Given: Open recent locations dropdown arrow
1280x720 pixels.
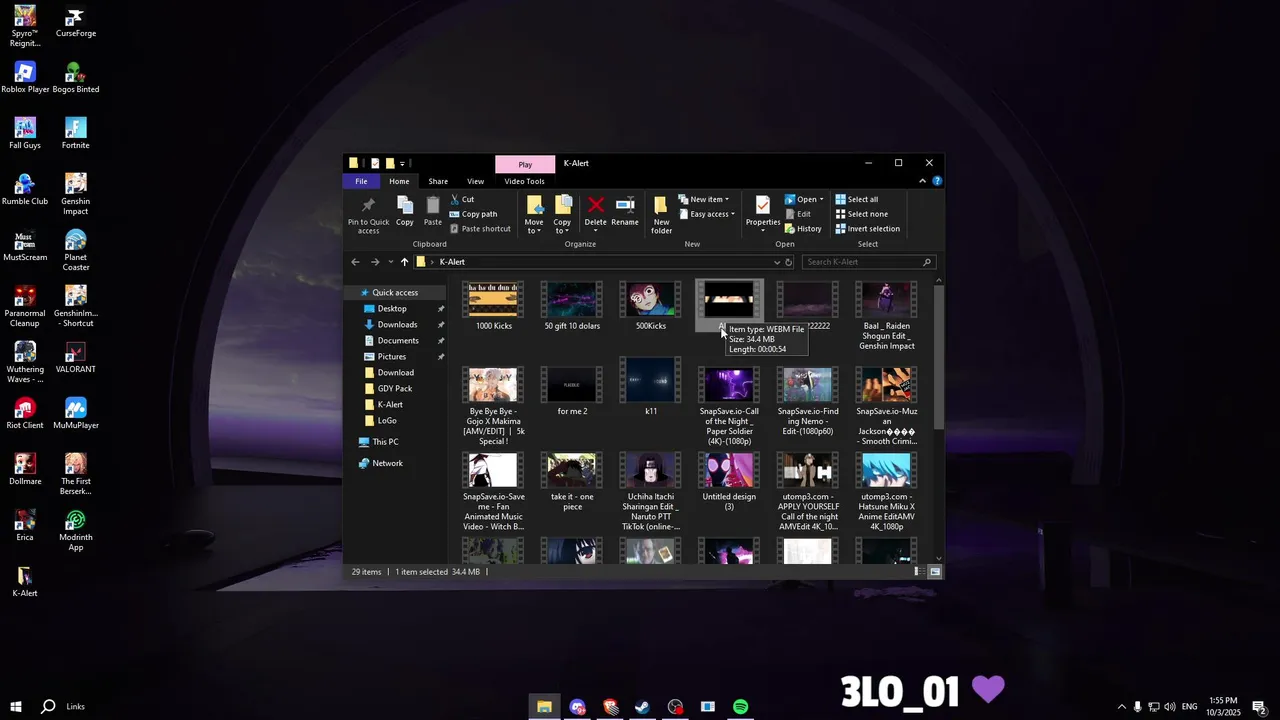Looking at the screenshot, I should (x=389, y=262).
